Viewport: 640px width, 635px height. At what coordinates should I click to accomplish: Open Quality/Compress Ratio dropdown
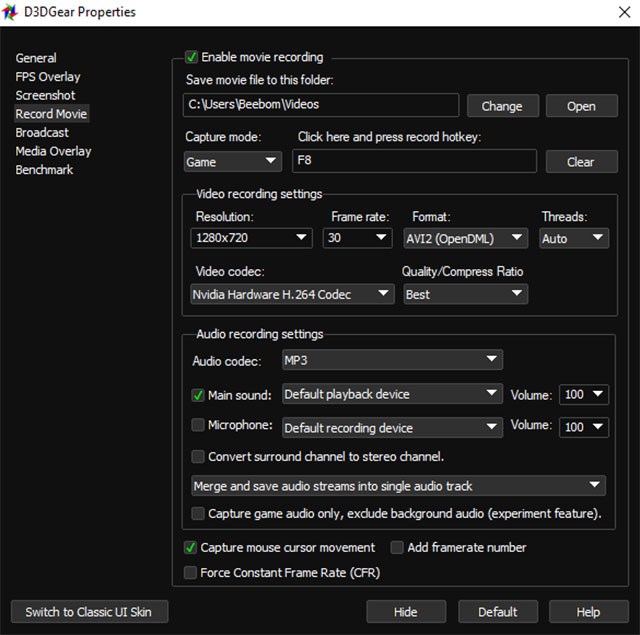click(465, 294)
